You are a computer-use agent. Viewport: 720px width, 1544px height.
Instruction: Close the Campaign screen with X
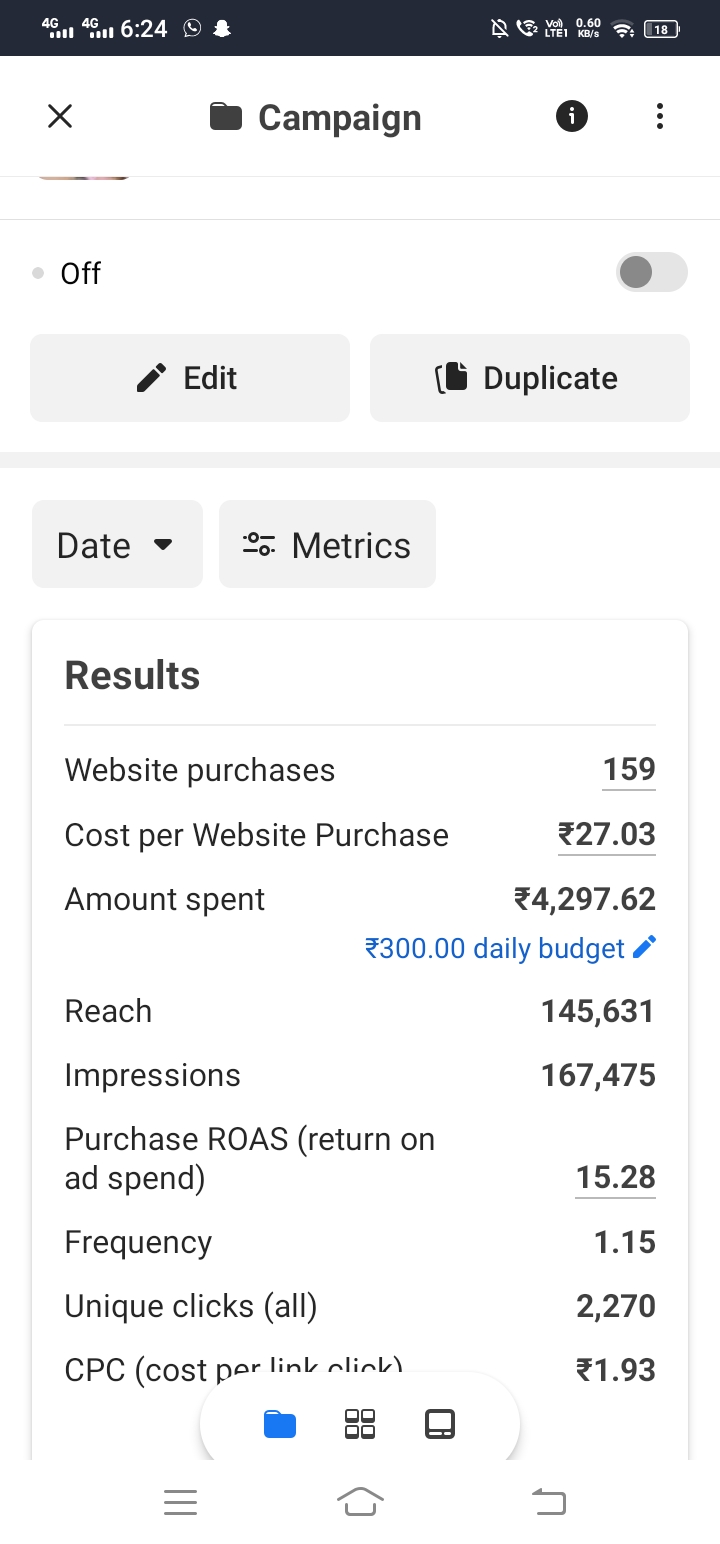pos(60,117)
